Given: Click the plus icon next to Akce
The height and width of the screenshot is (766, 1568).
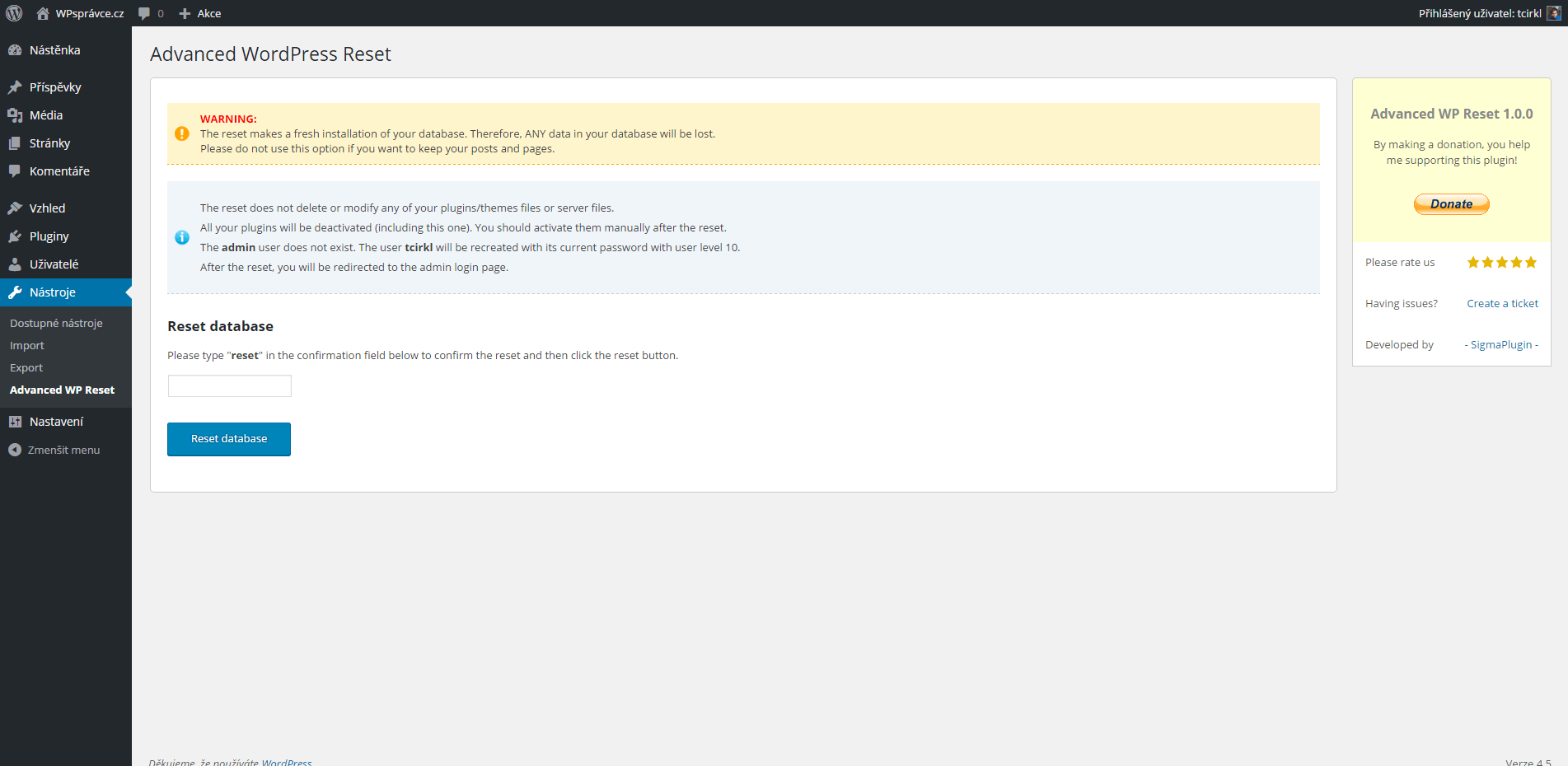Looking at the screenshot, I should [x=185, y=13].
